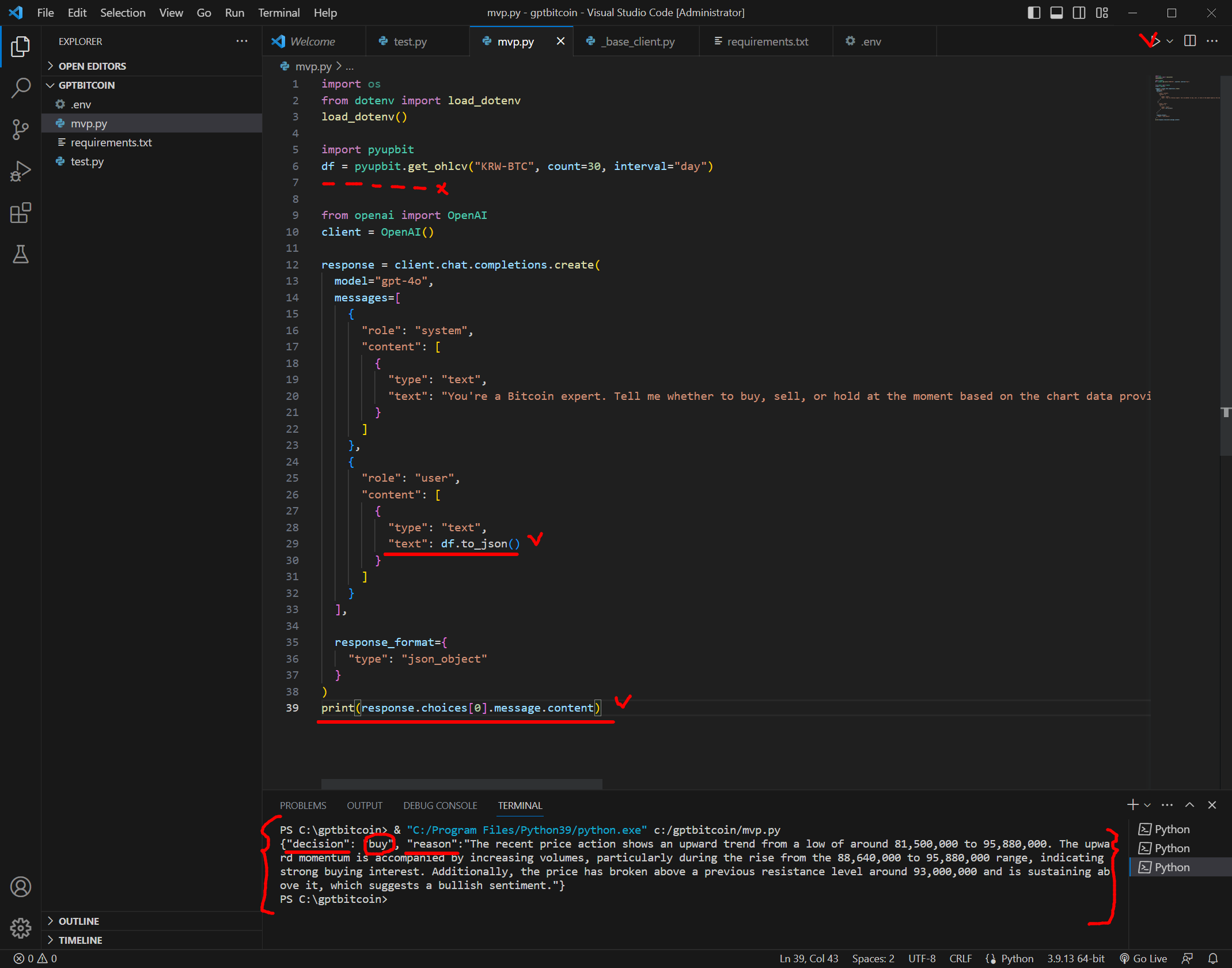Open test.py in the Explorer tree
Image resolution: width=1232 pixels, height=968 pixels.
point(87,162)
